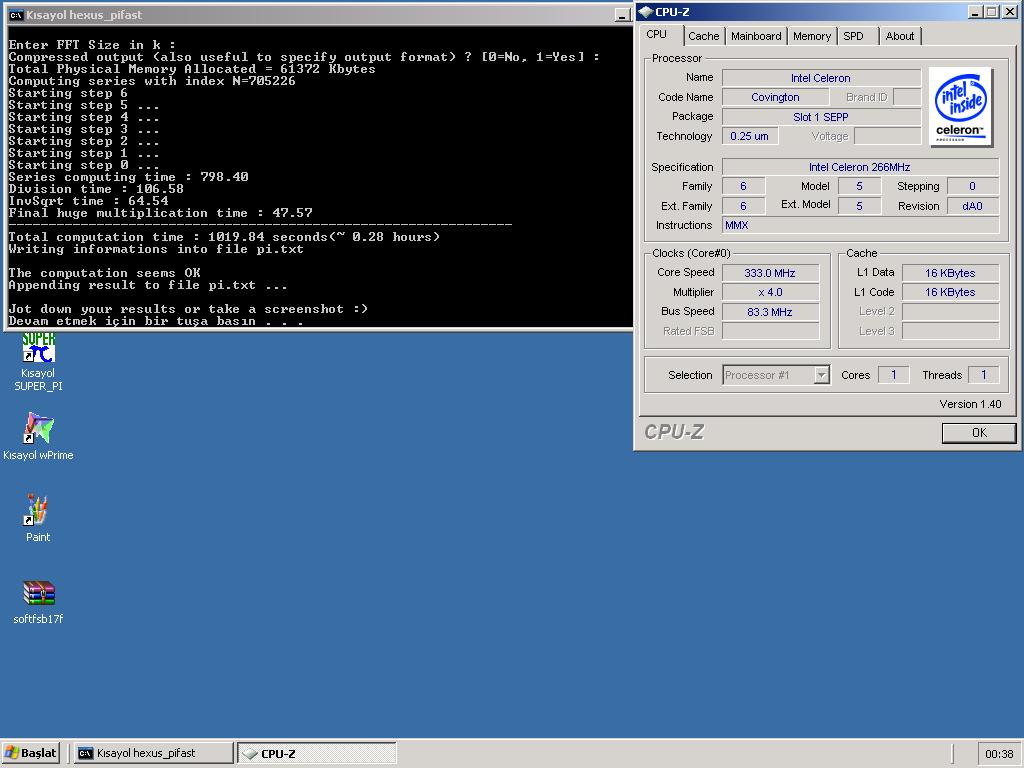Click the Stepping value 0
This screenshot has width=1024, height=768.
(972, 187)
